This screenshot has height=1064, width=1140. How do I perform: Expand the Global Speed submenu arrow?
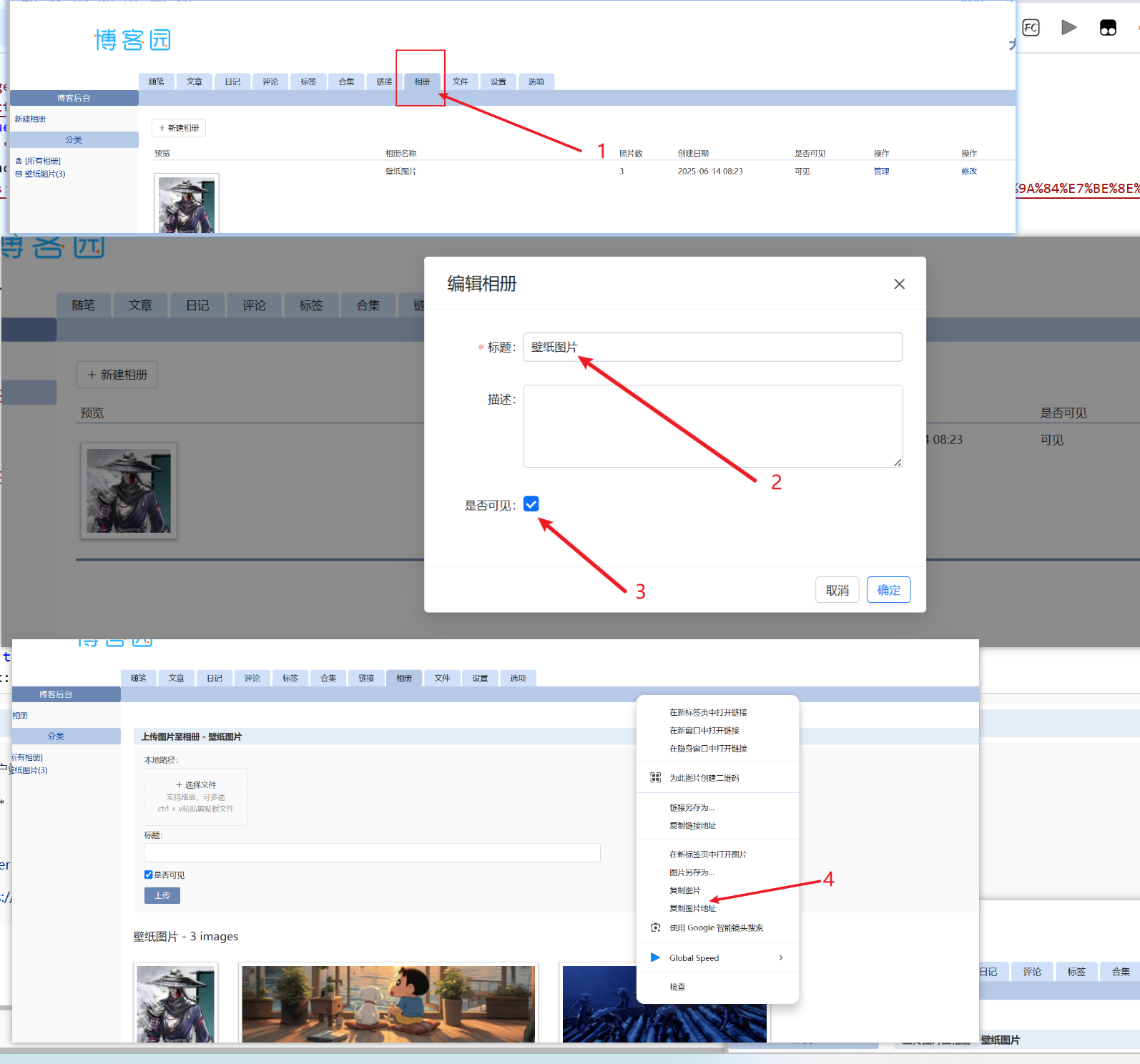click(x=781, y=958)
